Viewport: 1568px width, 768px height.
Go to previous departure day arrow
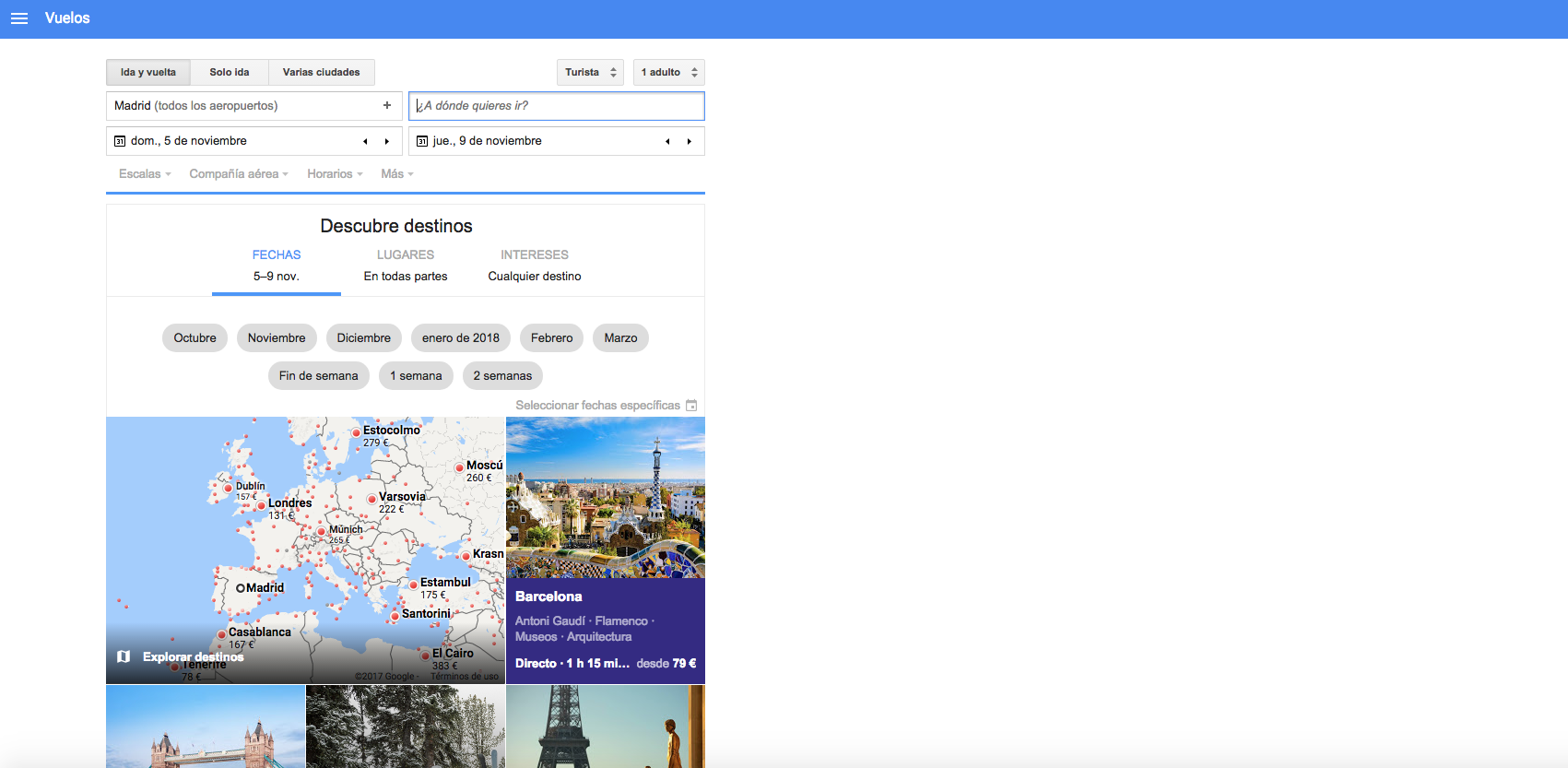365,141
